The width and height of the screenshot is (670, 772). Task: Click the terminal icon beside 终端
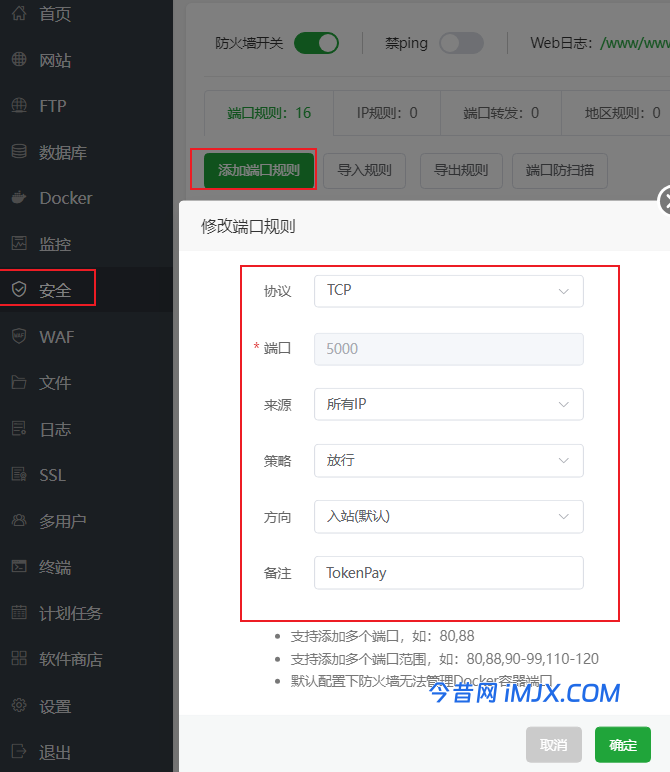pos(19,566)
